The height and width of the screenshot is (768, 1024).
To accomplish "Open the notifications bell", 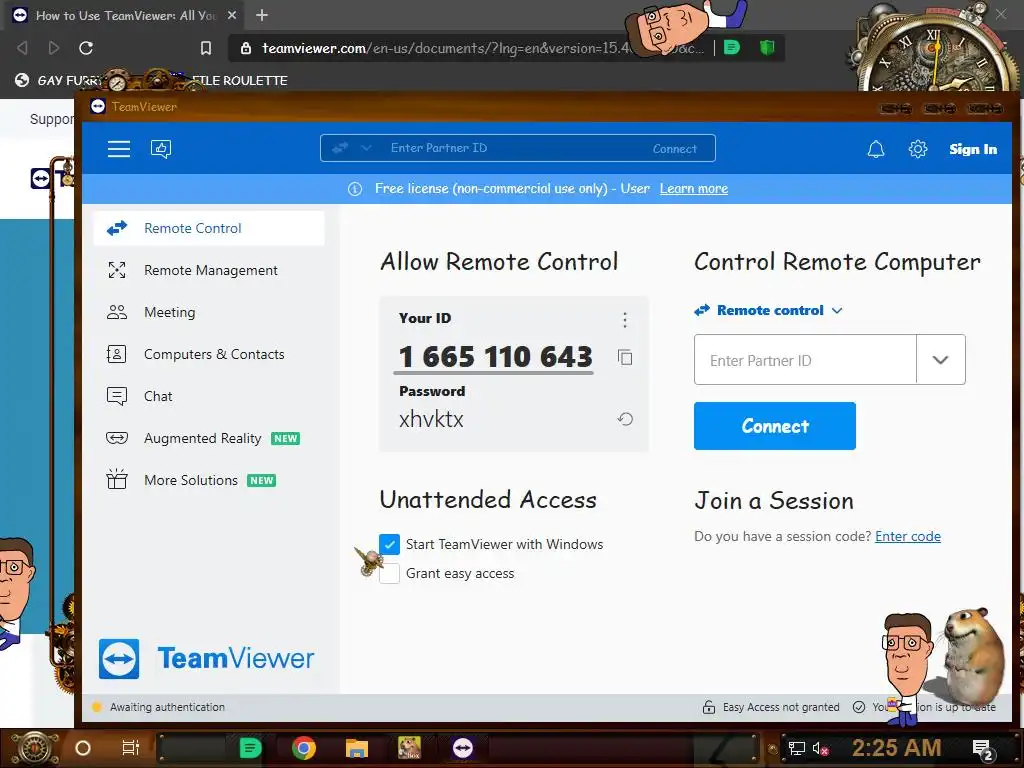I will [x=876, y=150].
